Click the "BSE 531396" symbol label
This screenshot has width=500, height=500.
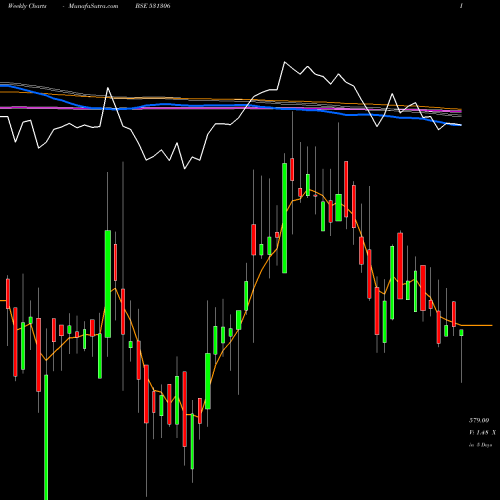tap(153, 6)
